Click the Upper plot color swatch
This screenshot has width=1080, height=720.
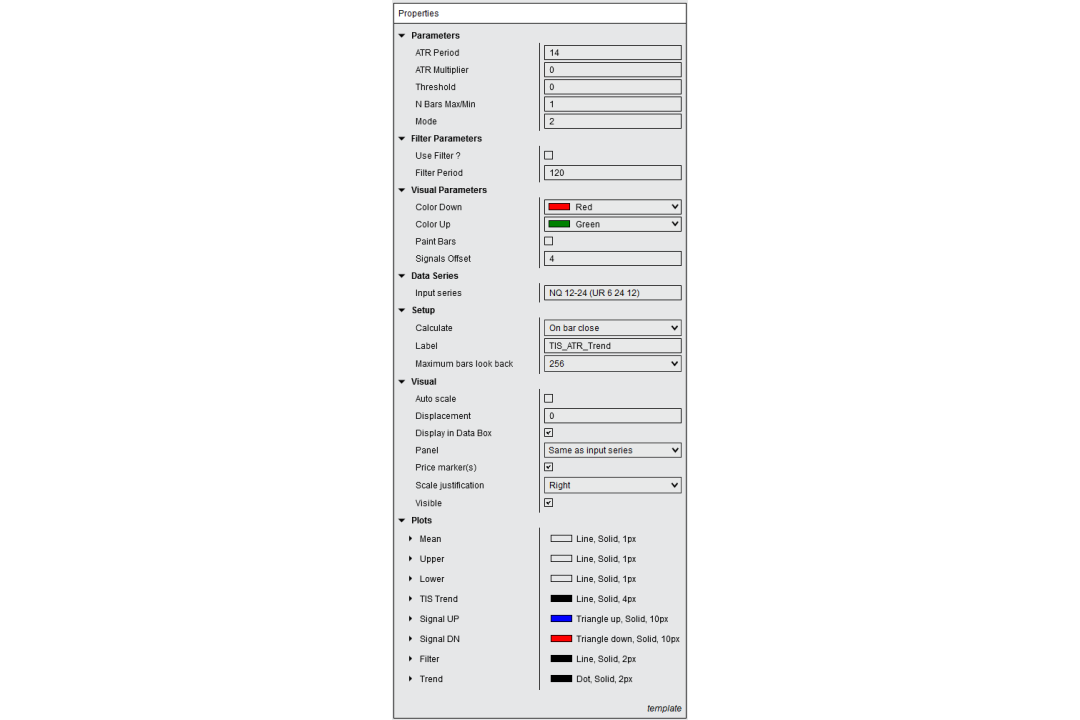tap(561, 559)
